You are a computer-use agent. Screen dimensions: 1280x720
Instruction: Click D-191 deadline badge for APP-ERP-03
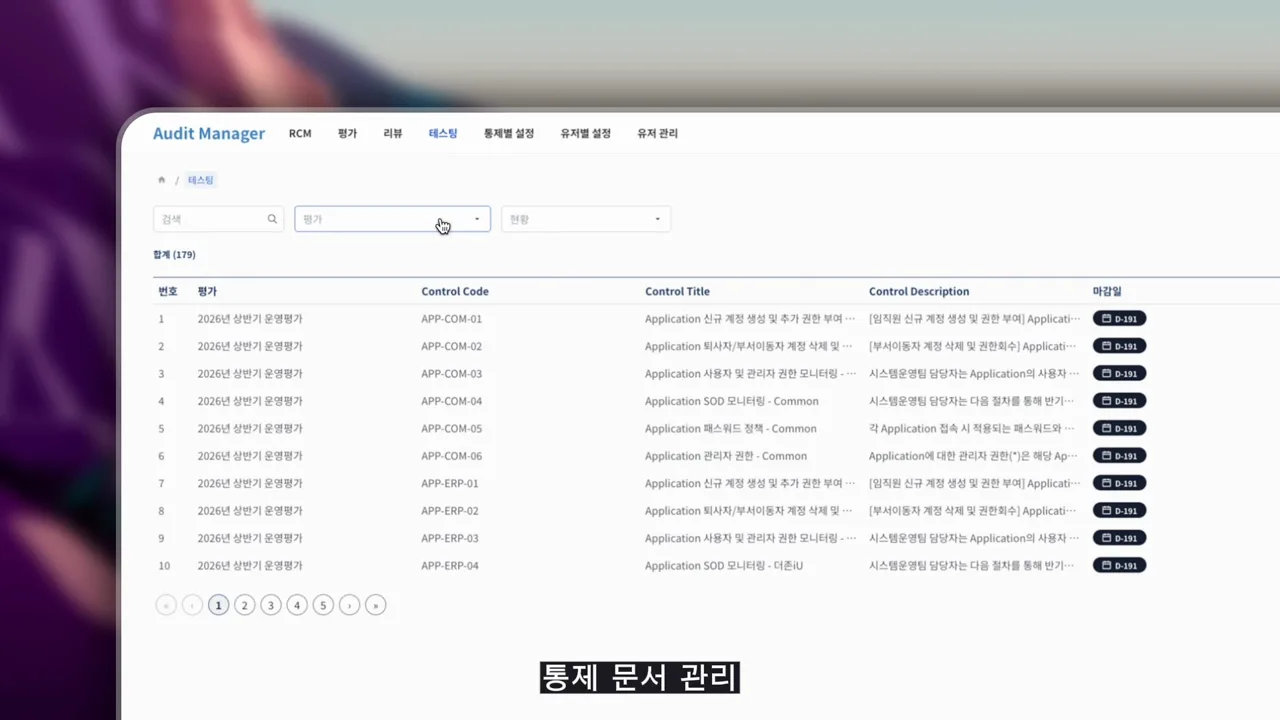(1119, 538)
